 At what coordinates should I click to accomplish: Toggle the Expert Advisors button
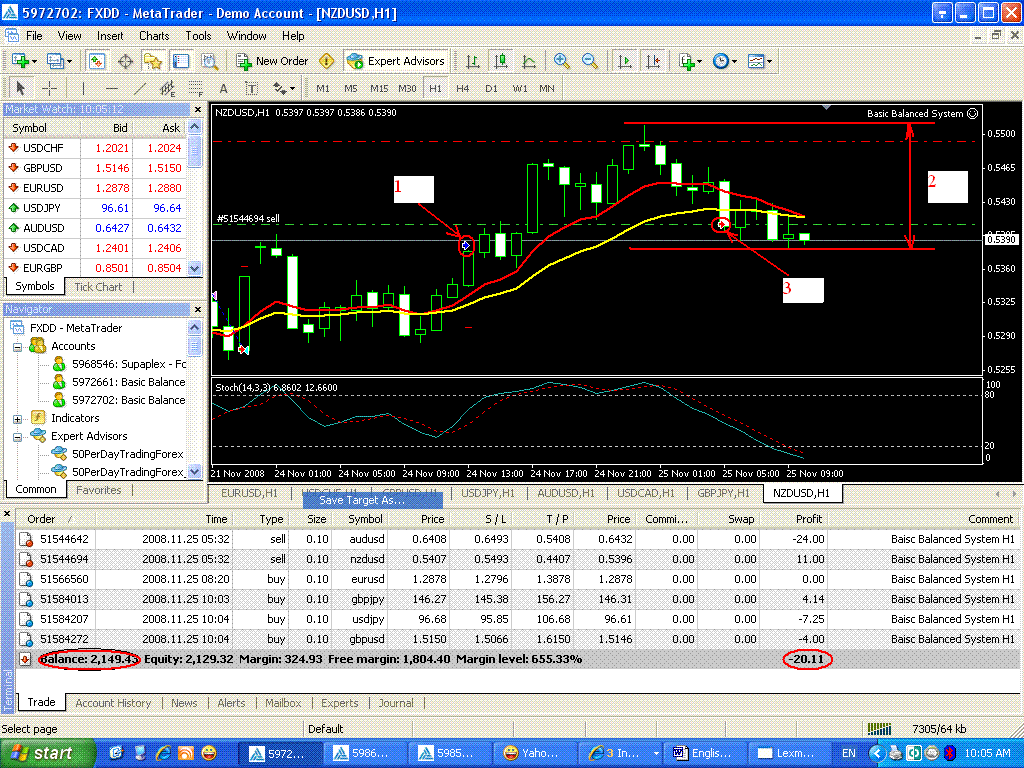pyautogui.click(x=396, y=61)
